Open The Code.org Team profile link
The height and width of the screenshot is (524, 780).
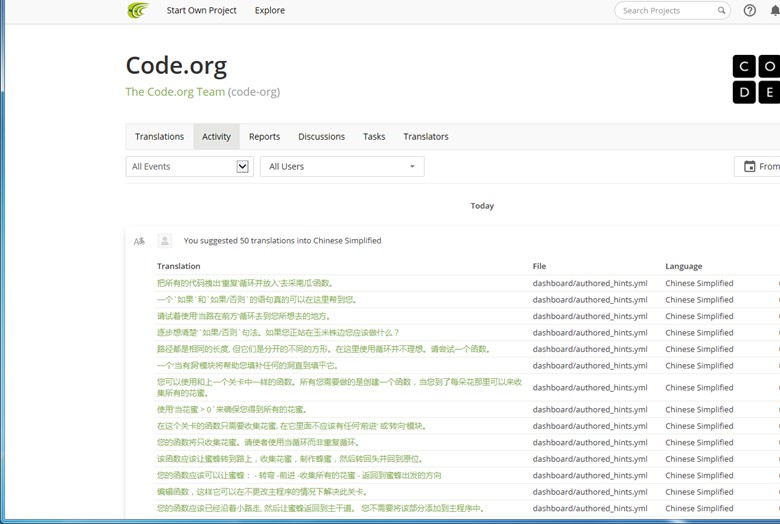(x=175, y=92)
